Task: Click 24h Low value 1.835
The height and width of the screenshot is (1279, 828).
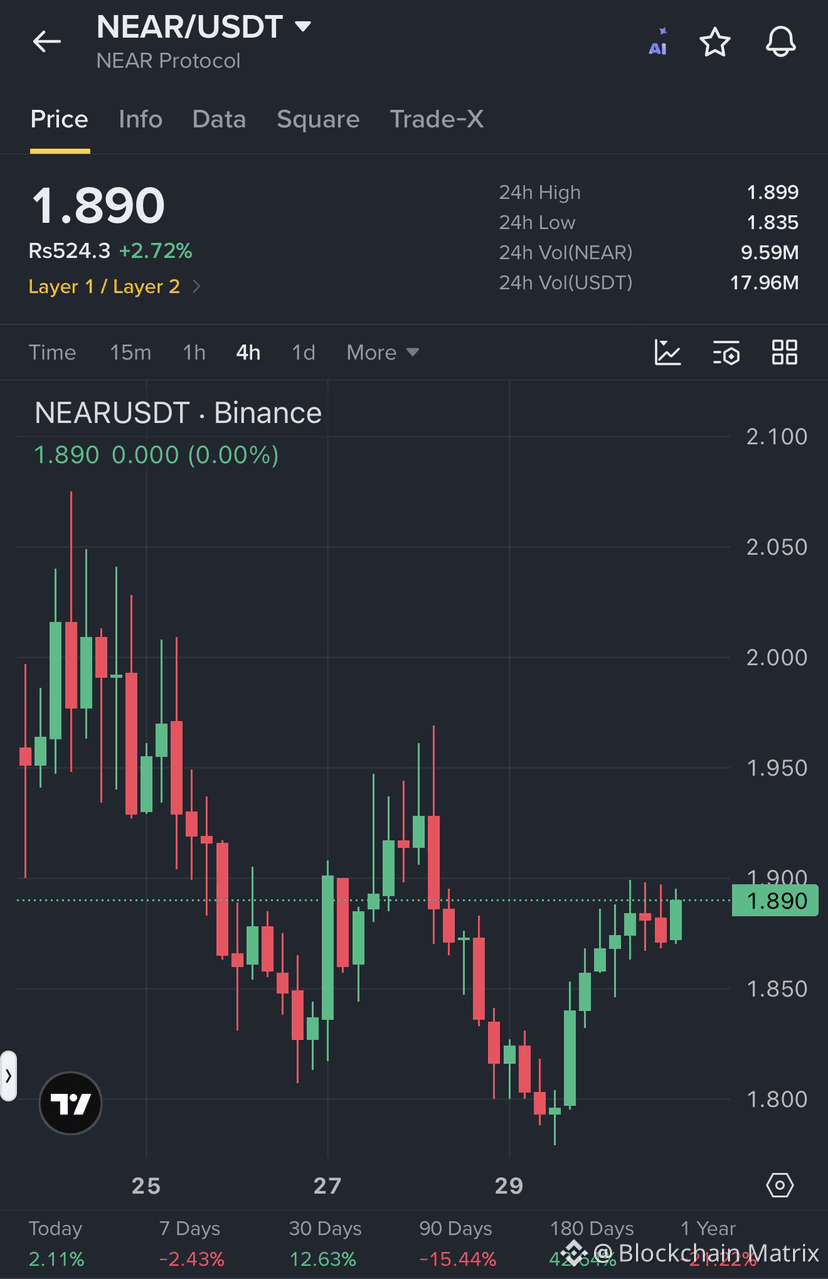Action: (x=773, y=222)
